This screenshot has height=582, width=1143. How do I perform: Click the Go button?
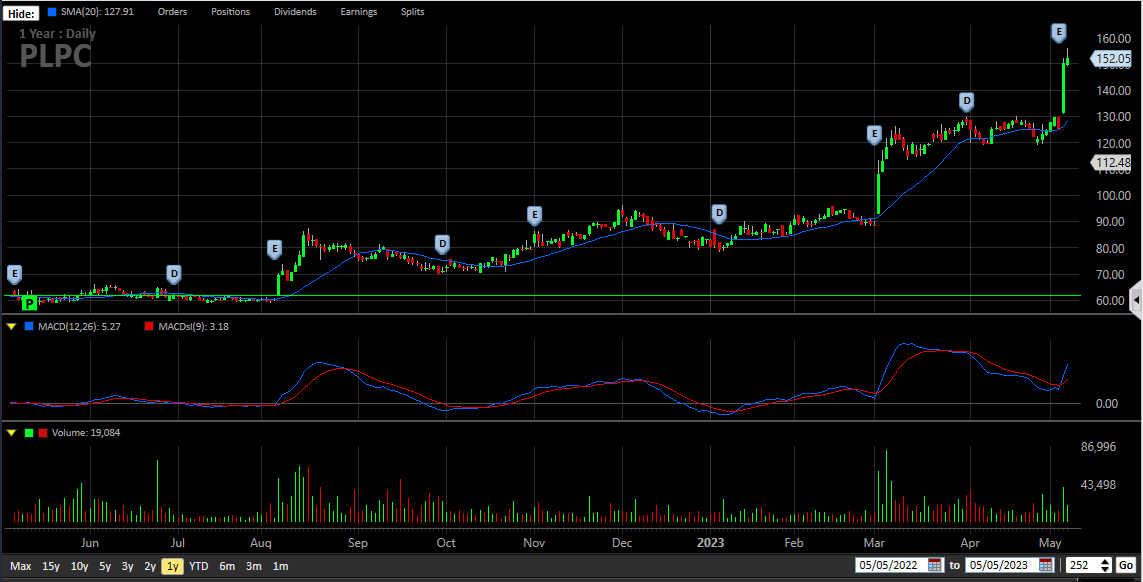[1126, 565]
